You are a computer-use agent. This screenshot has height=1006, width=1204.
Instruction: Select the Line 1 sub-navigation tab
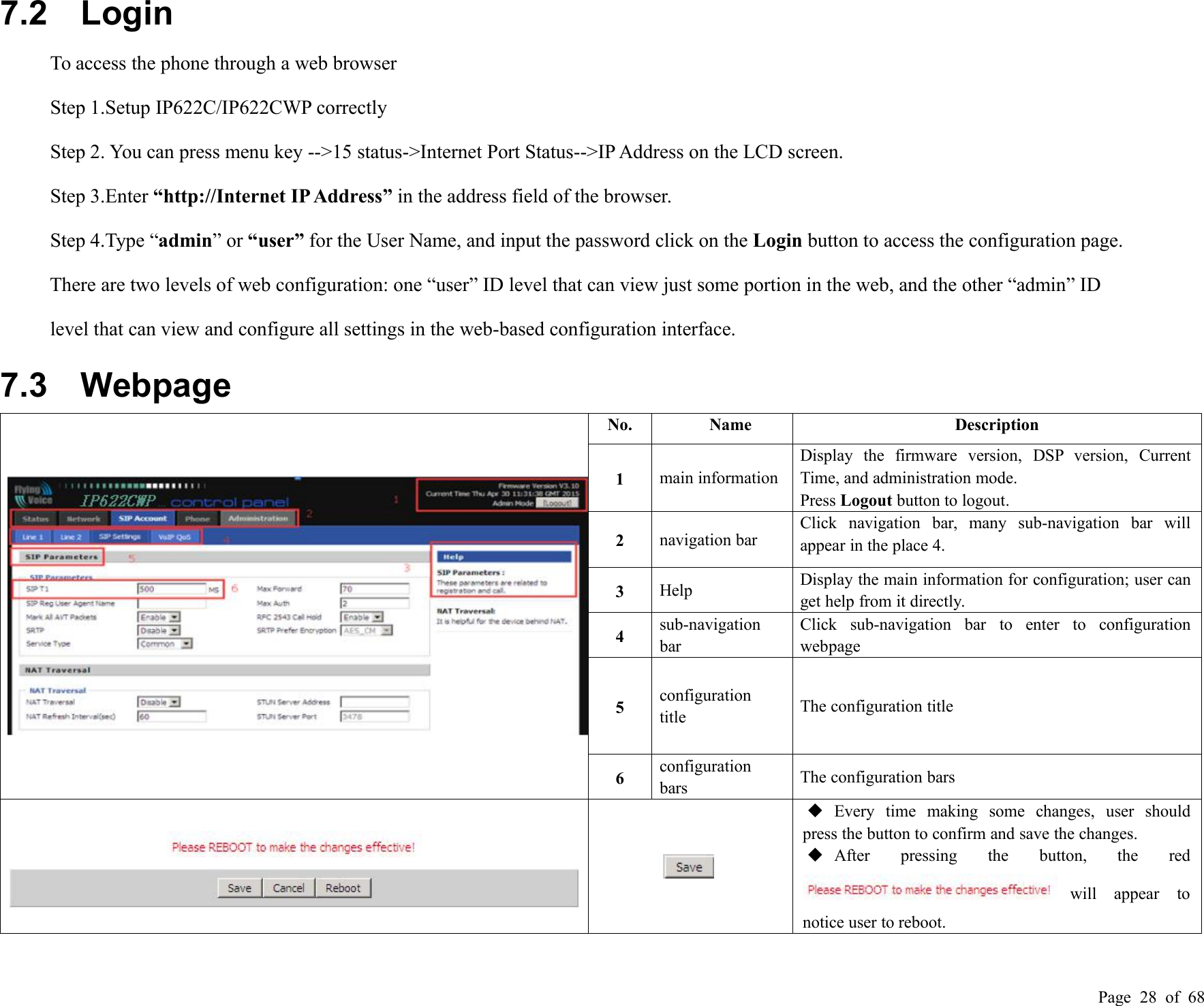(x=33, y=537)
